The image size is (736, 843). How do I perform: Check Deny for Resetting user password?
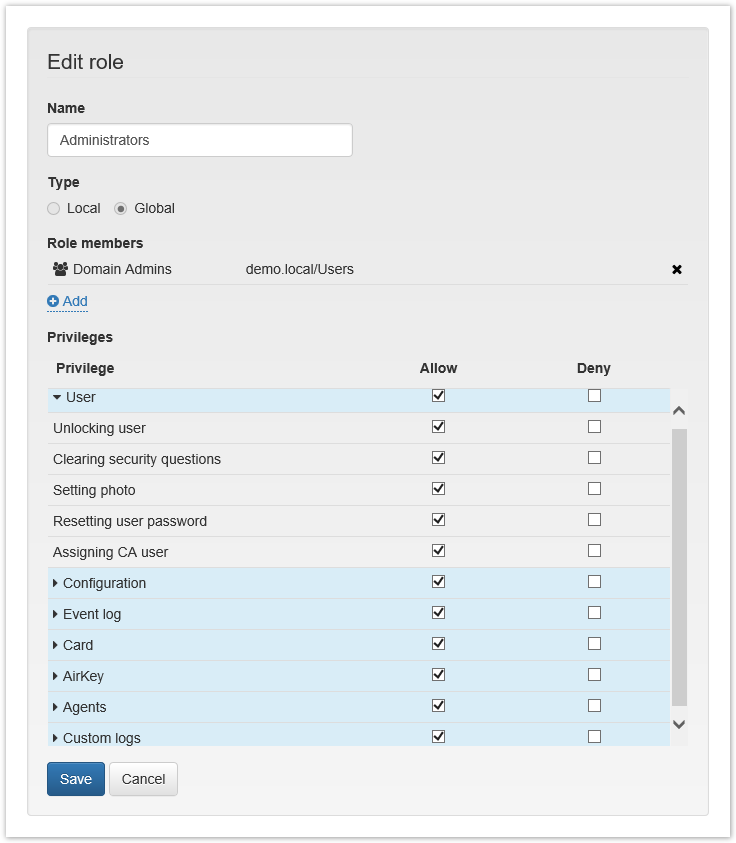click(595, 520)
